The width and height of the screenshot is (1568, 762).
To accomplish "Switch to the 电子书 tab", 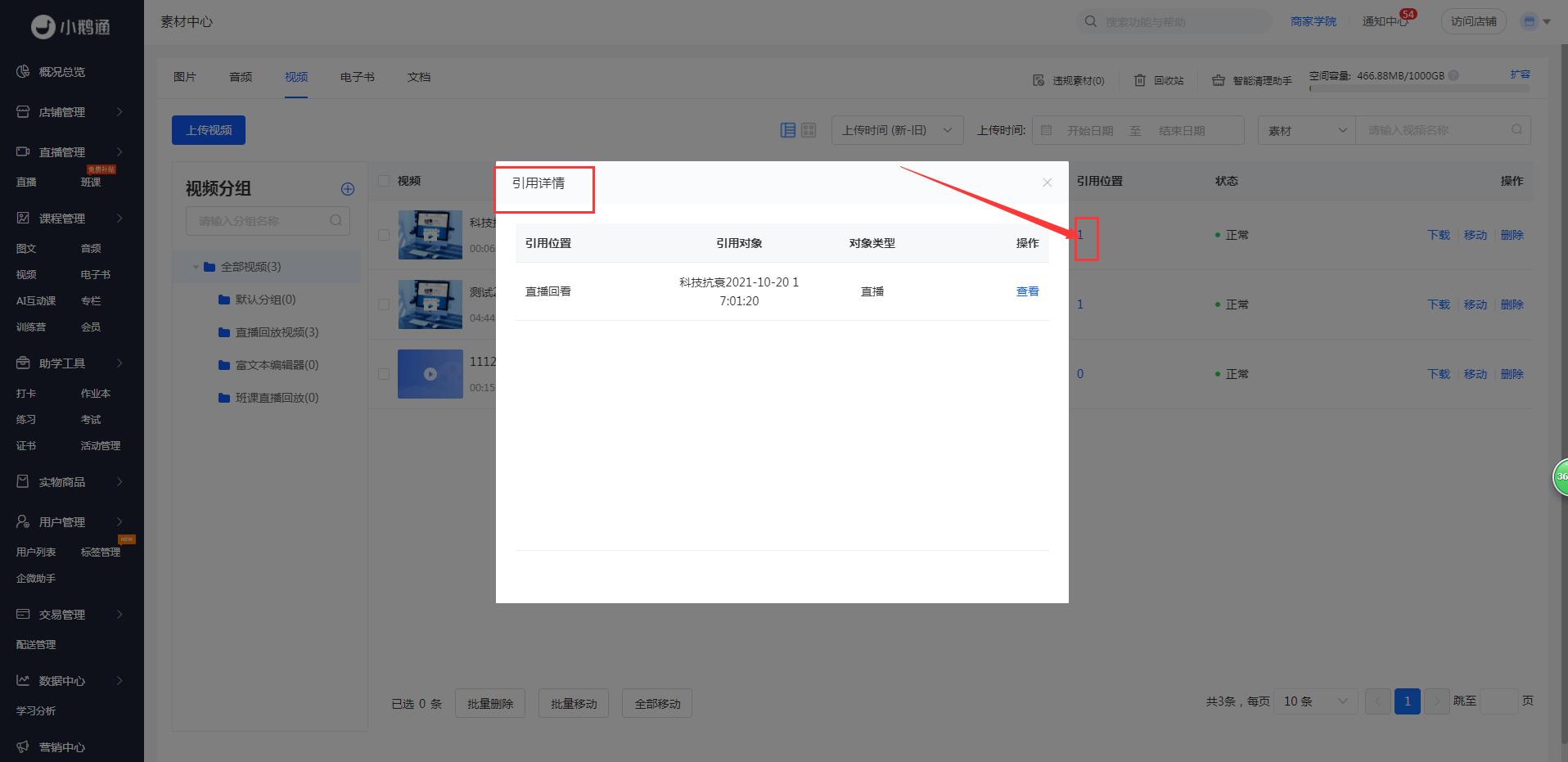I will pos(358,77).
